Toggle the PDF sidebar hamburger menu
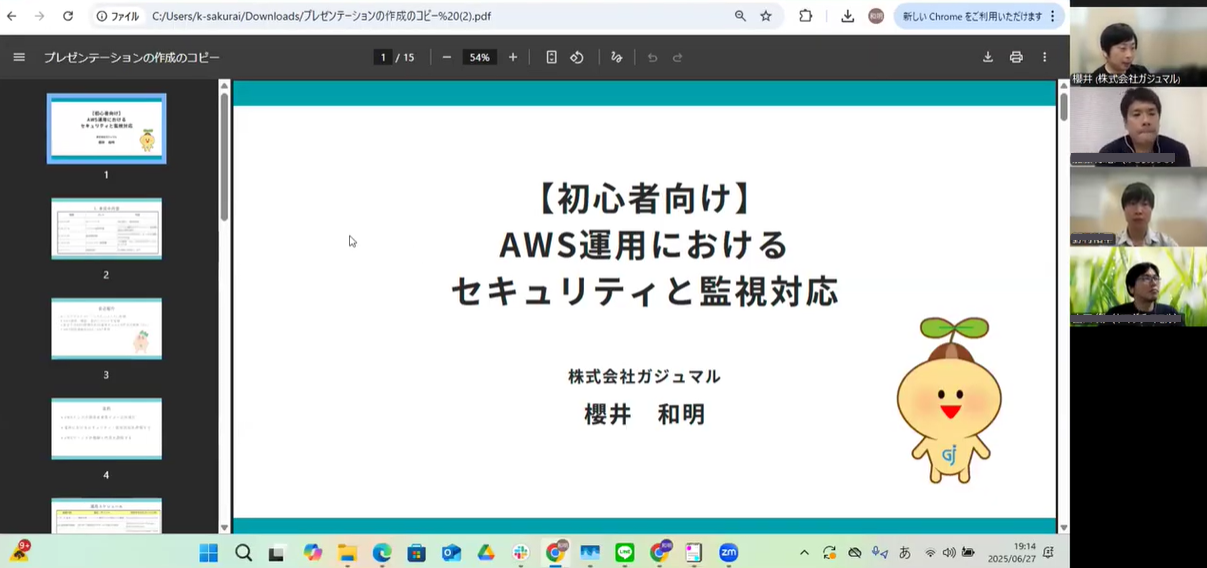1207x568 pixels. [x=19, y=57]
